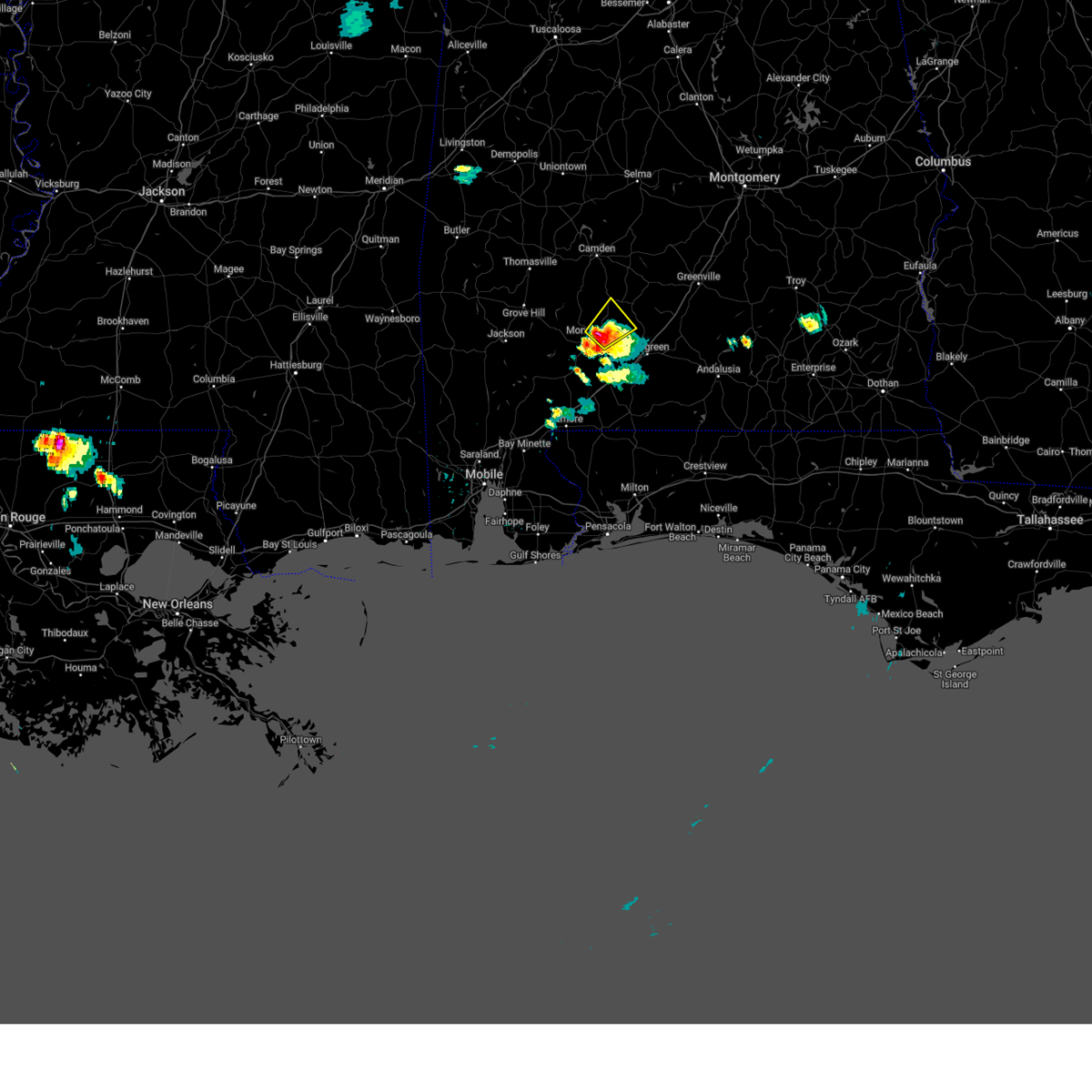The image size is (1092, 1092).
Task: Click the Fairhope city label
Action: [x=503, y=521]
